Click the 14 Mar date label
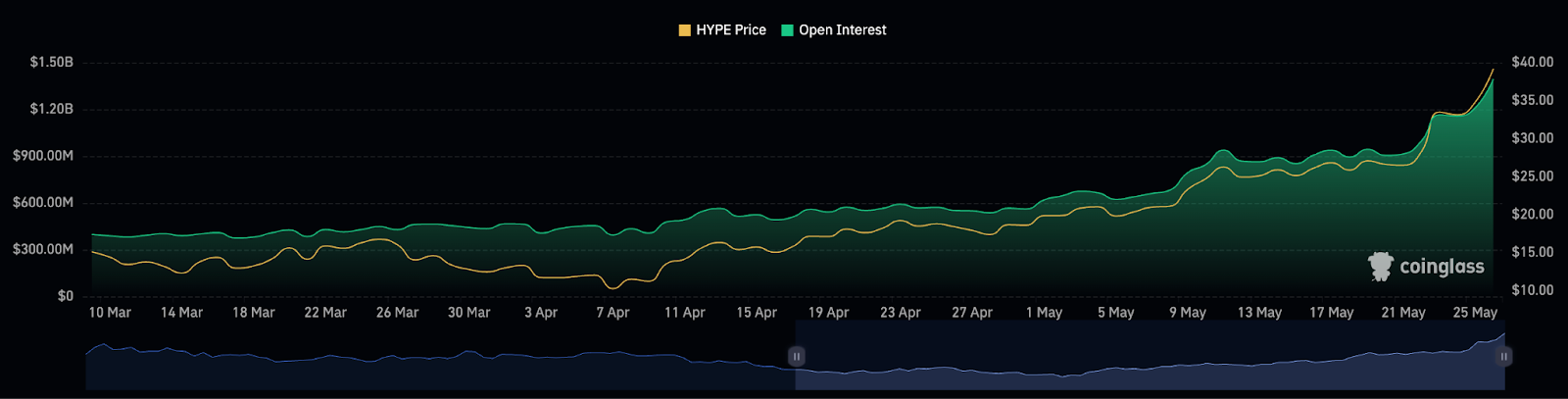This screenshot has width=1568, height=399. (181, 313)
